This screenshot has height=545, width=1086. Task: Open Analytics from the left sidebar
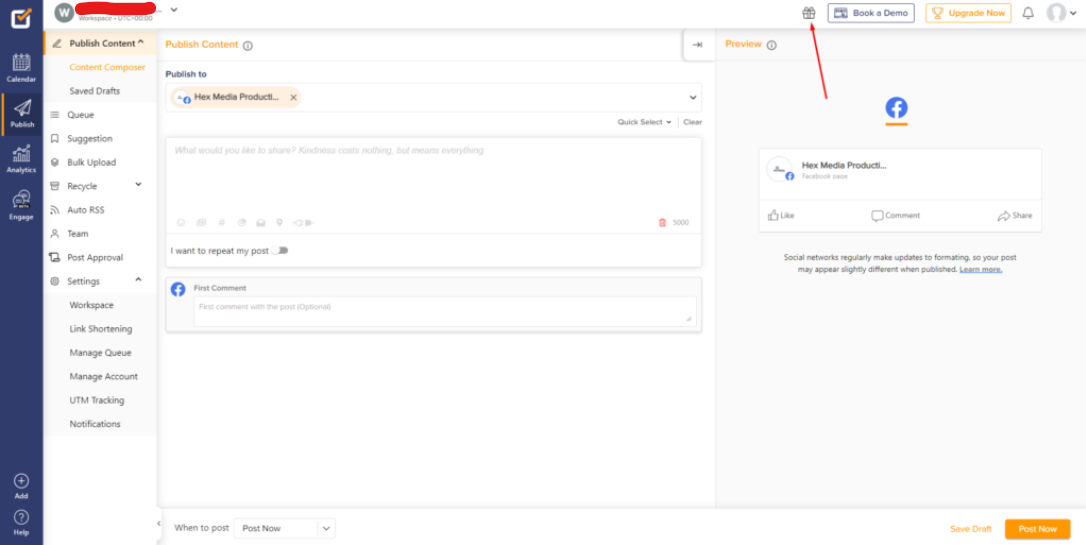(21, 158)
